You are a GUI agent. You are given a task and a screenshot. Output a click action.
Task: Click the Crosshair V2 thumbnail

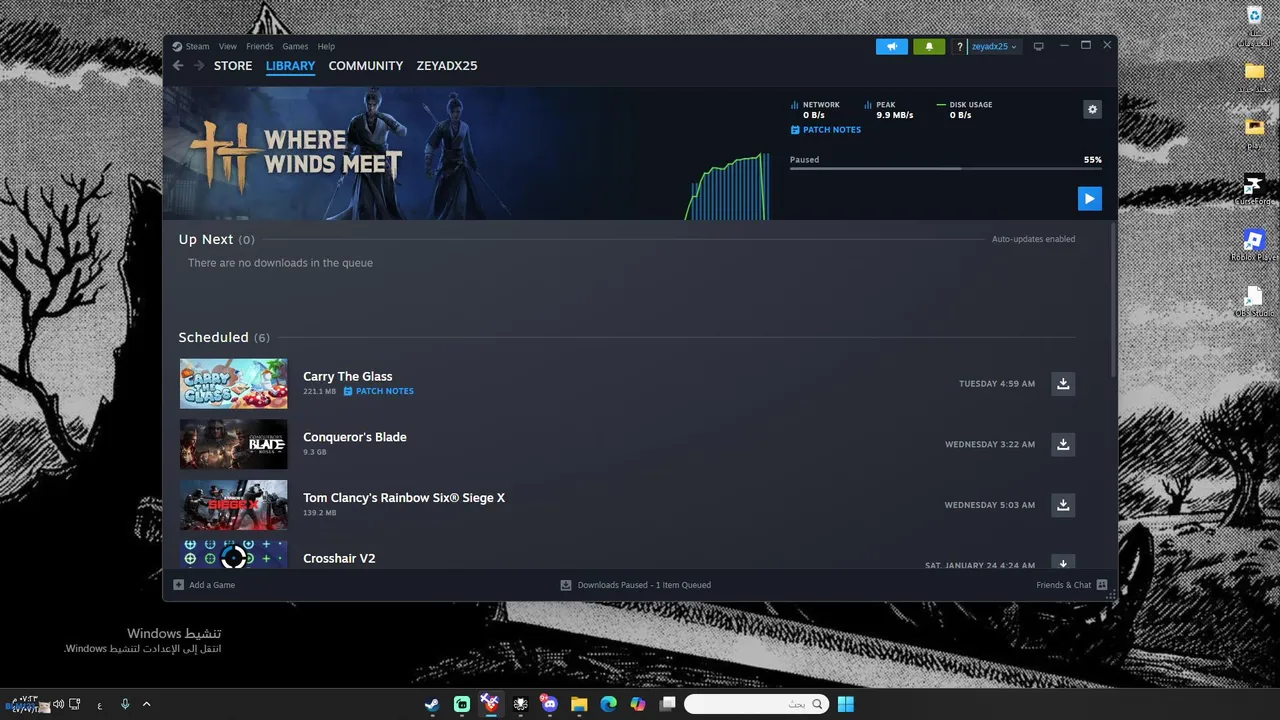tap(233, 555)
